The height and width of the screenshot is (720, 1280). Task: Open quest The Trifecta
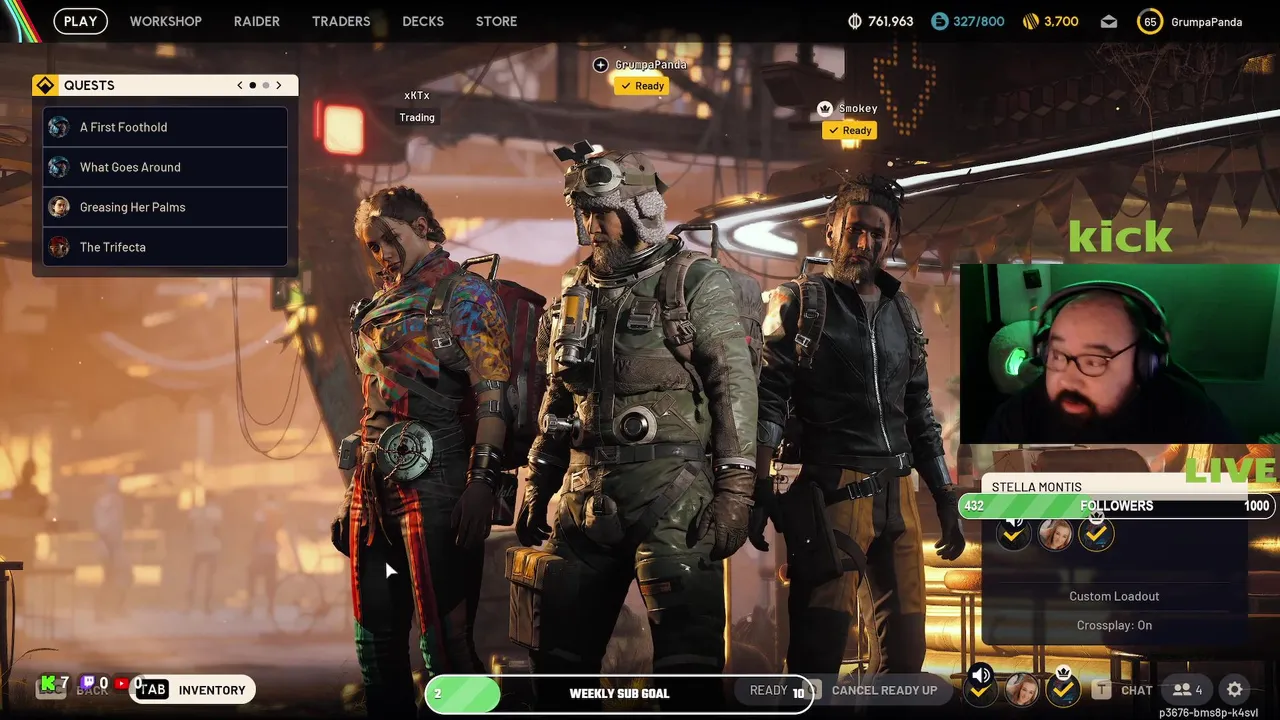click(165, 247)
